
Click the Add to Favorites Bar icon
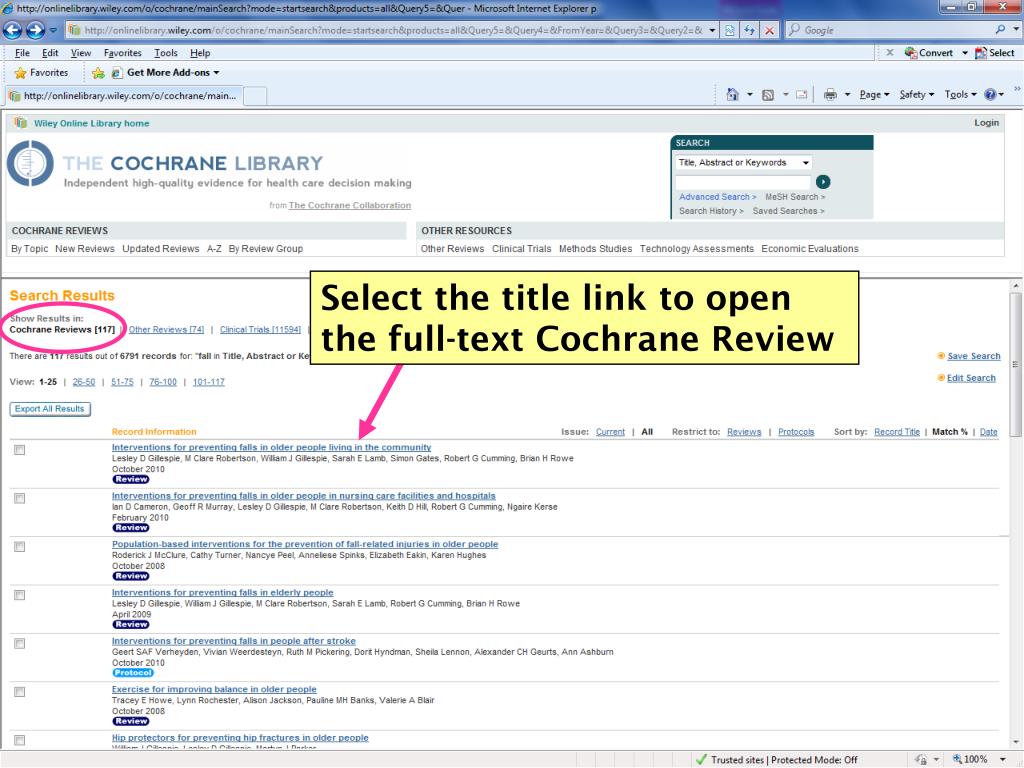click(x=98, y=72)
